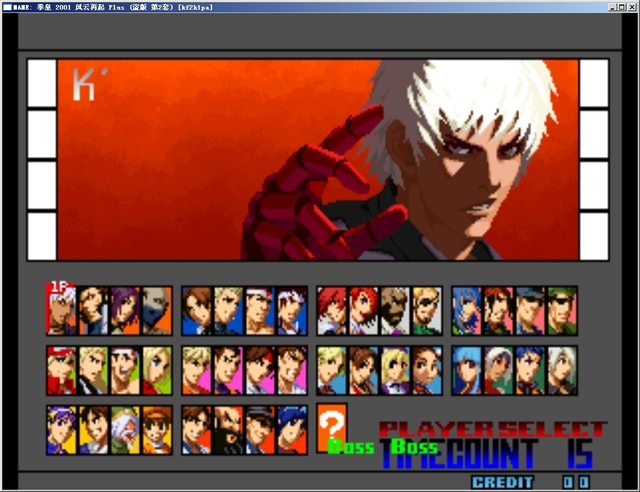The height and width of the screenshot is (492, 640).
Task: Choose Heidern in green beret
Action: (562, 311)
